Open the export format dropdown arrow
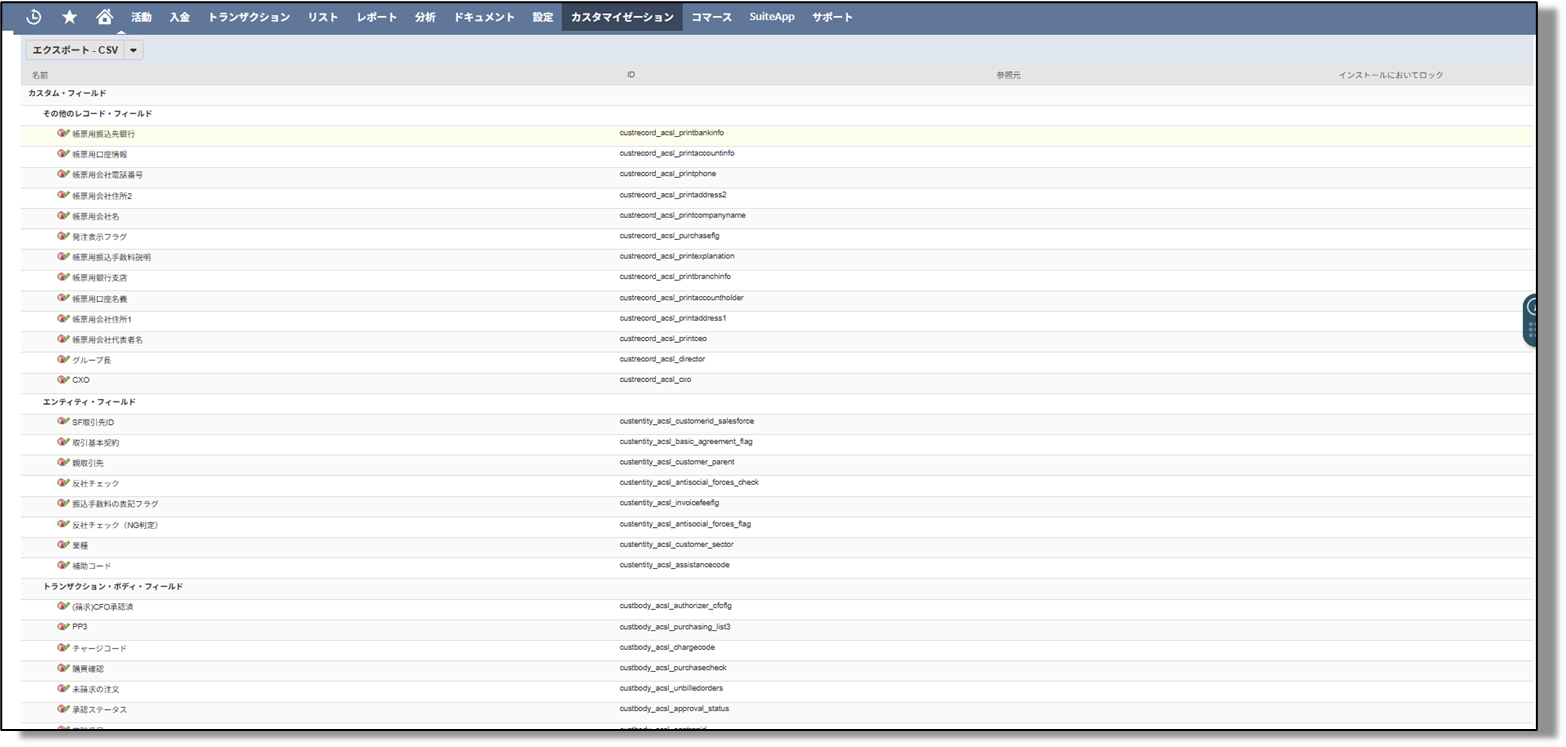The height and width of the screenshot is (747, 1566). 134,50
